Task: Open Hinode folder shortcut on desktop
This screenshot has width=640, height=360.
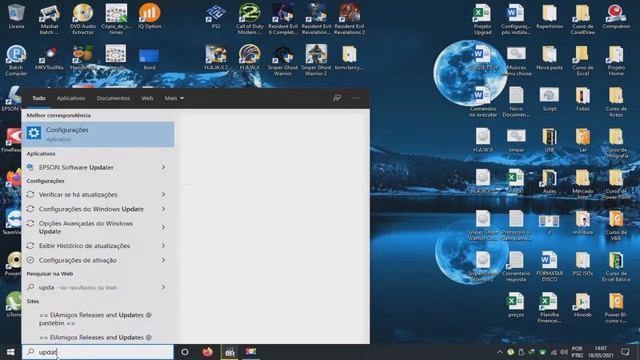Action: click(x=583, y=305)
